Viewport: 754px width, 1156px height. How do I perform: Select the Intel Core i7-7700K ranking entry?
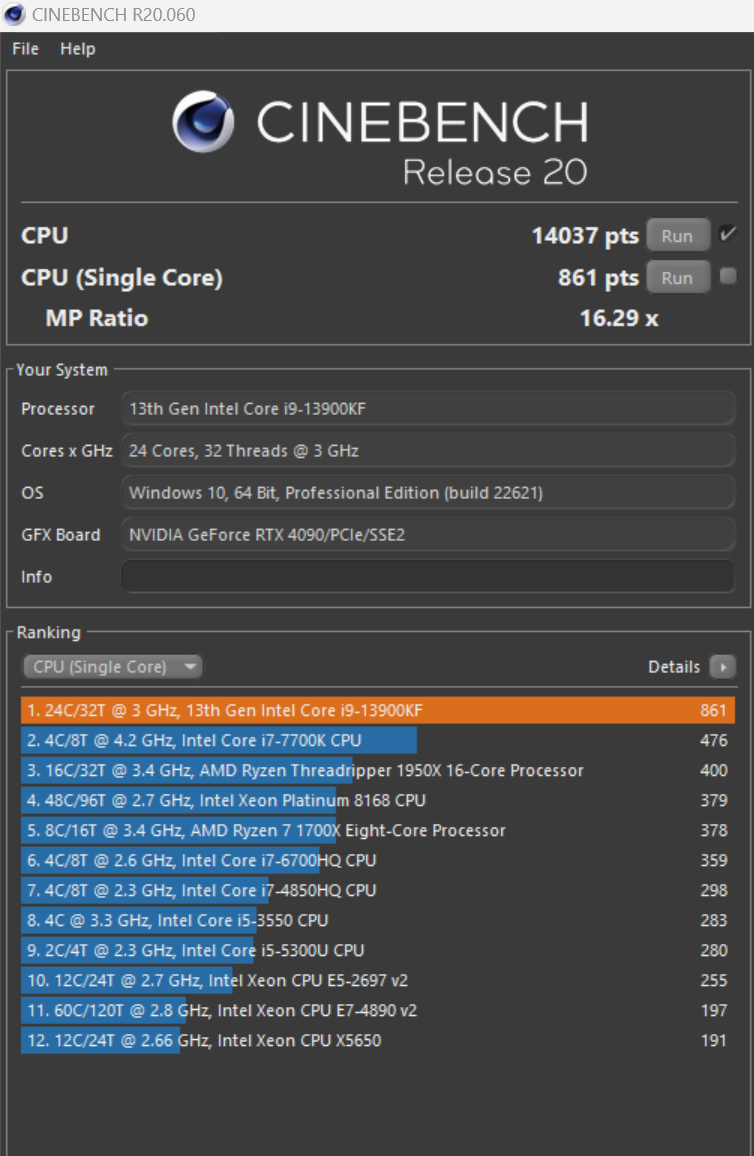[377, 740]
